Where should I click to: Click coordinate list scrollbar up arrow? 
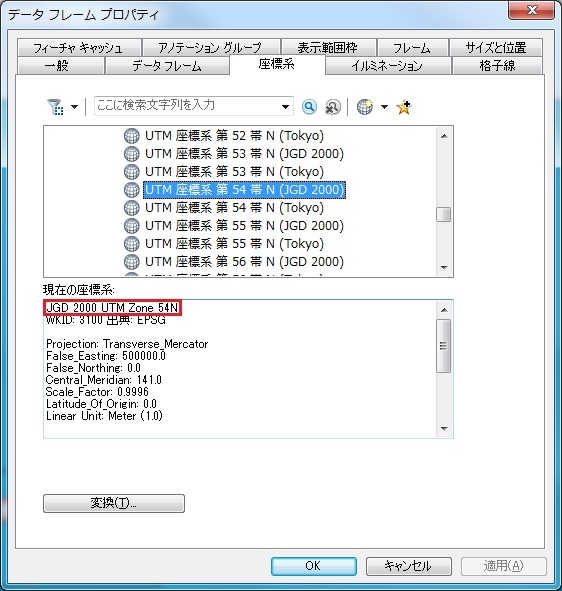pyautogui.click(x=444, y=136)
